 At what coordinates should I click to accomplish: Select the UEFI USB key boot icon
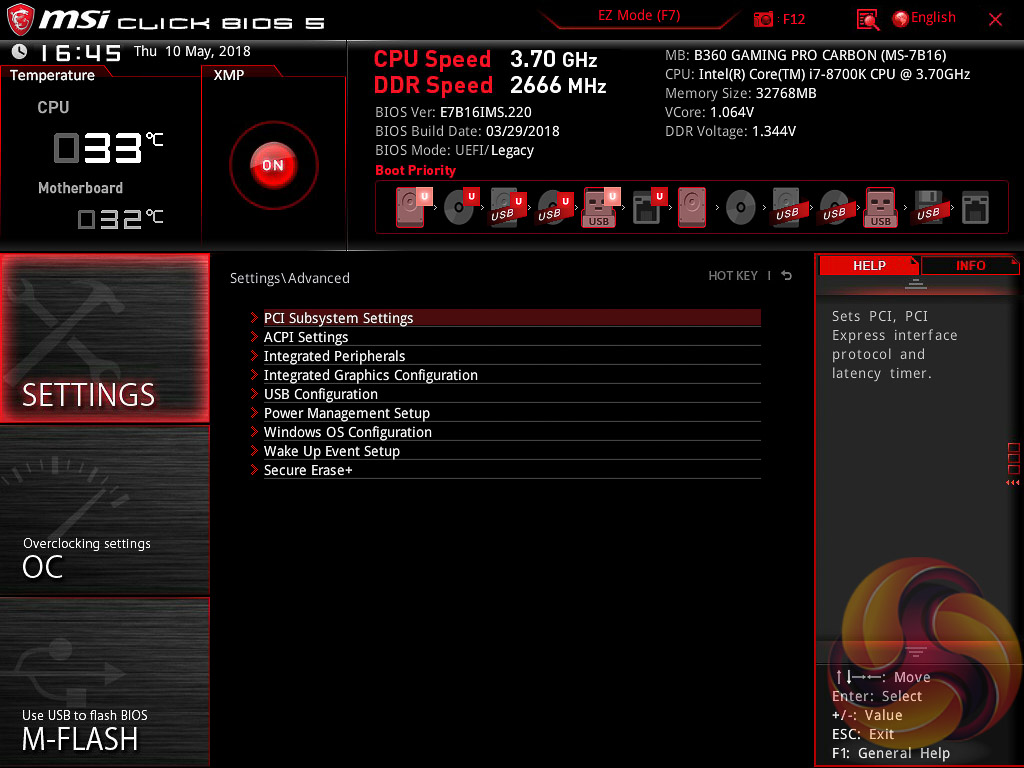tap(600, 207)
